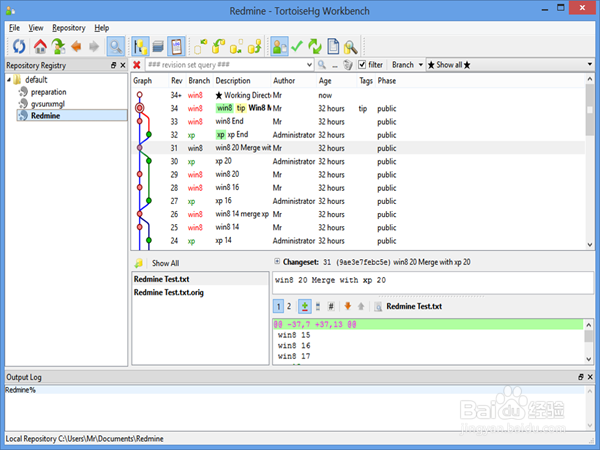This screenshot has height=450, width=600.
Task: Select the Working Directory revision 34+
Action: pyautogui.click(x=358, y=95)
